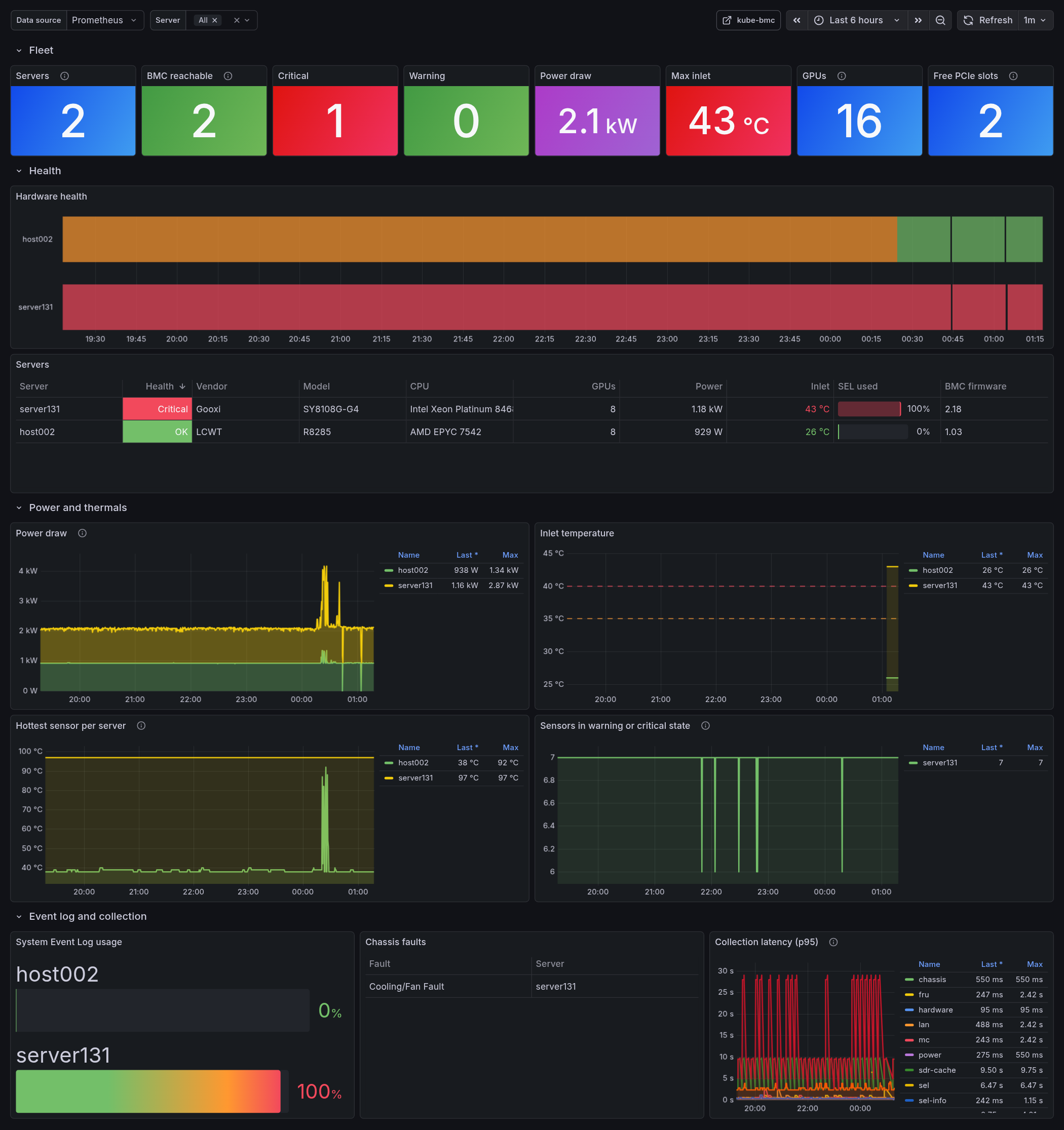
Task: Sort servers table by Health column
Action: (x=160, y=386)
